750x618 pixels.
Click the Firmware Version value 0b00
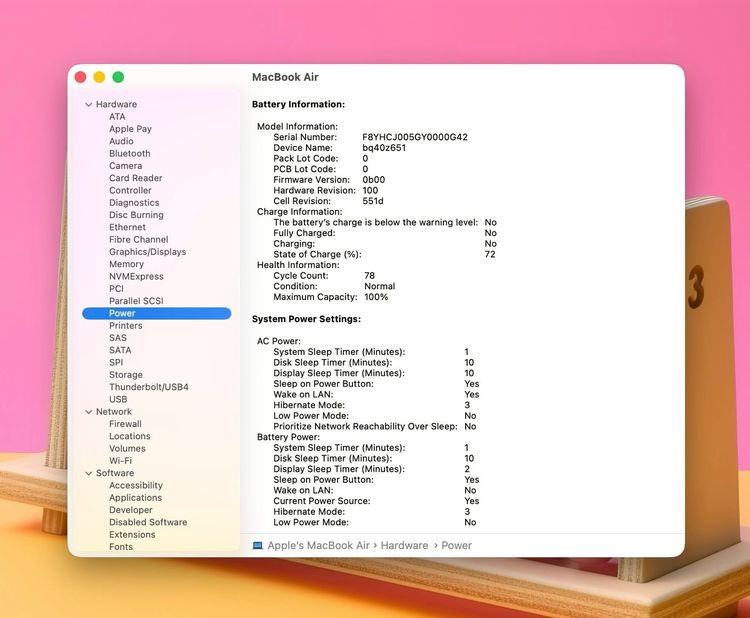tap(374, 180)
